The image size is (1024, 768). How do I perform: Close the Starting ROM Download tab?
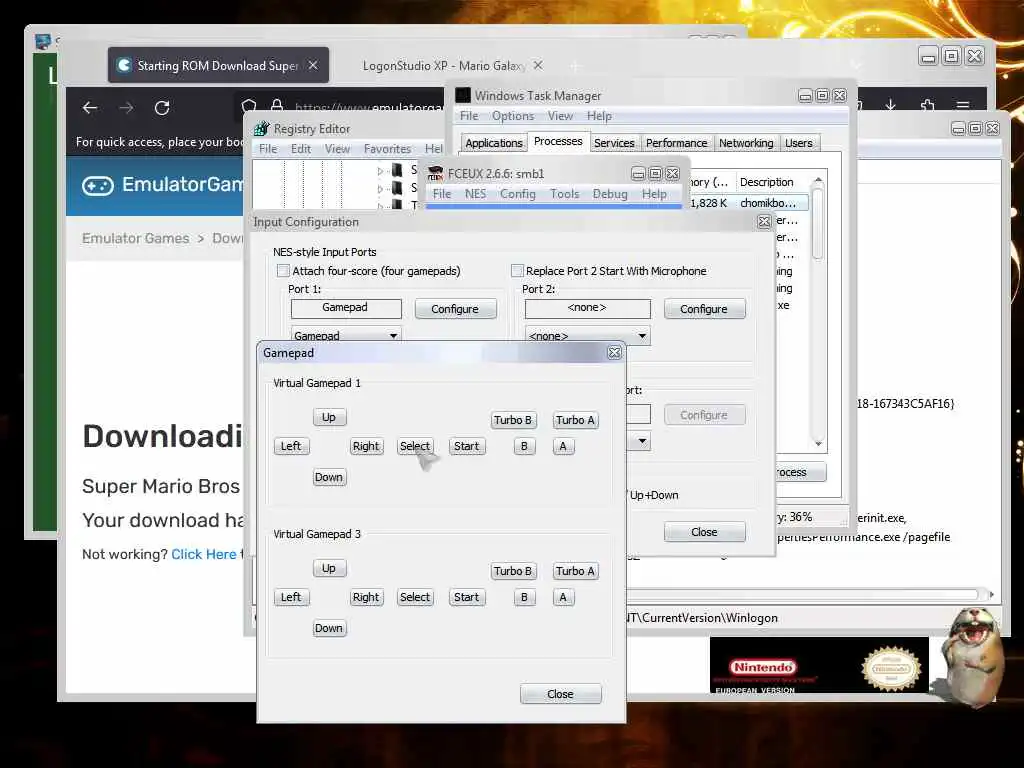point(313,65)
